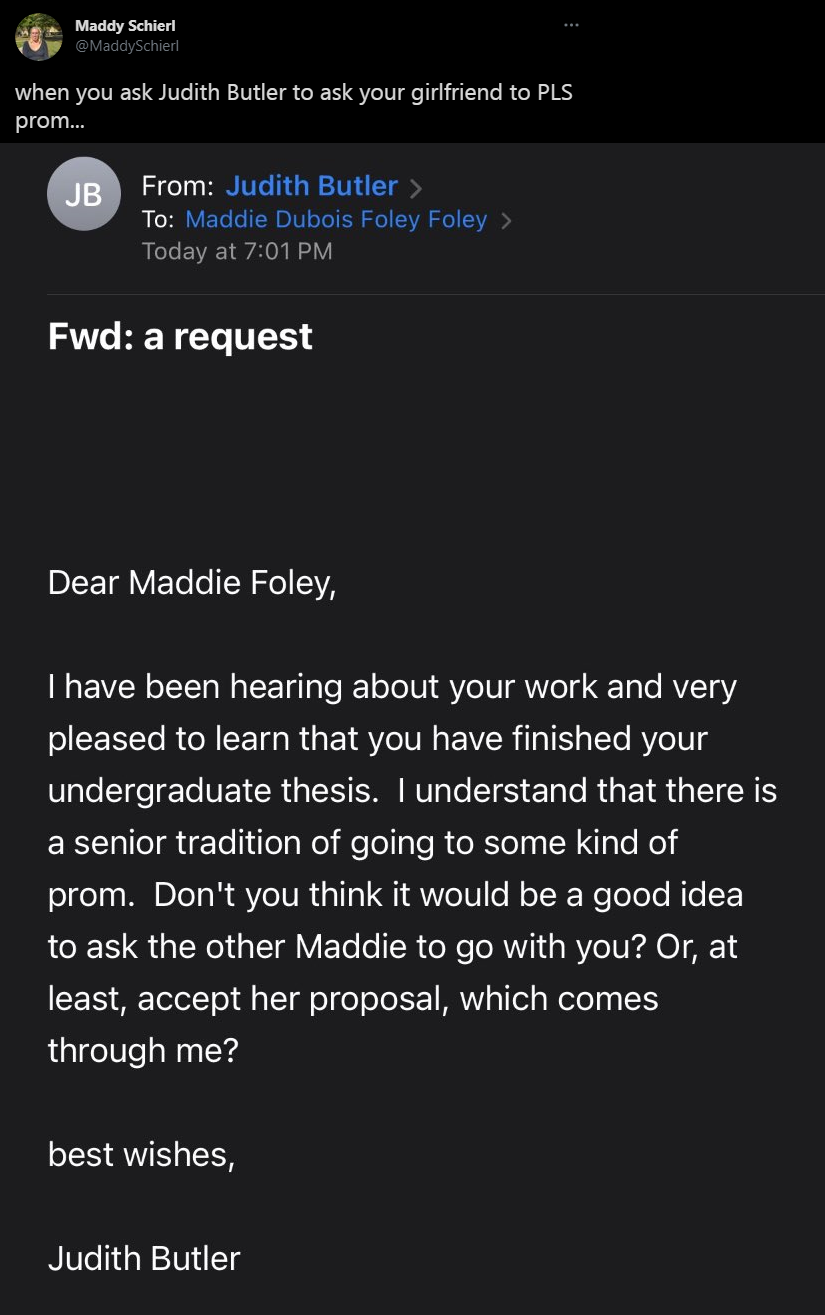Viewport: 825px width, 1315px height.
Task: Click the gray JB sender avatar circle
Action: click(x=84, y=194)
